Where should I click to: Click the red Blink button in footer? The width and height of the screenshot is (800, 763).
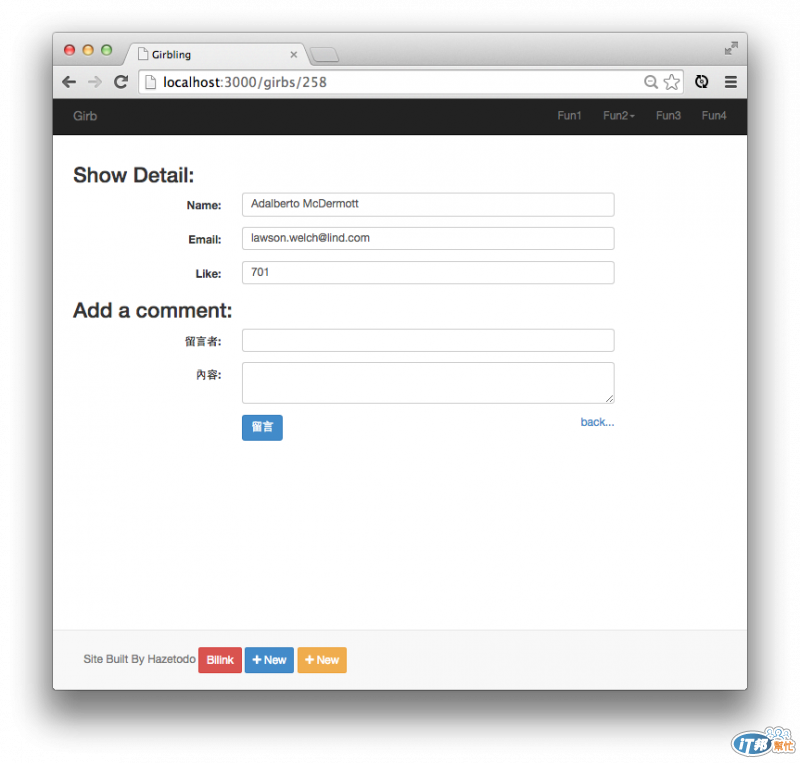[220, 660]
